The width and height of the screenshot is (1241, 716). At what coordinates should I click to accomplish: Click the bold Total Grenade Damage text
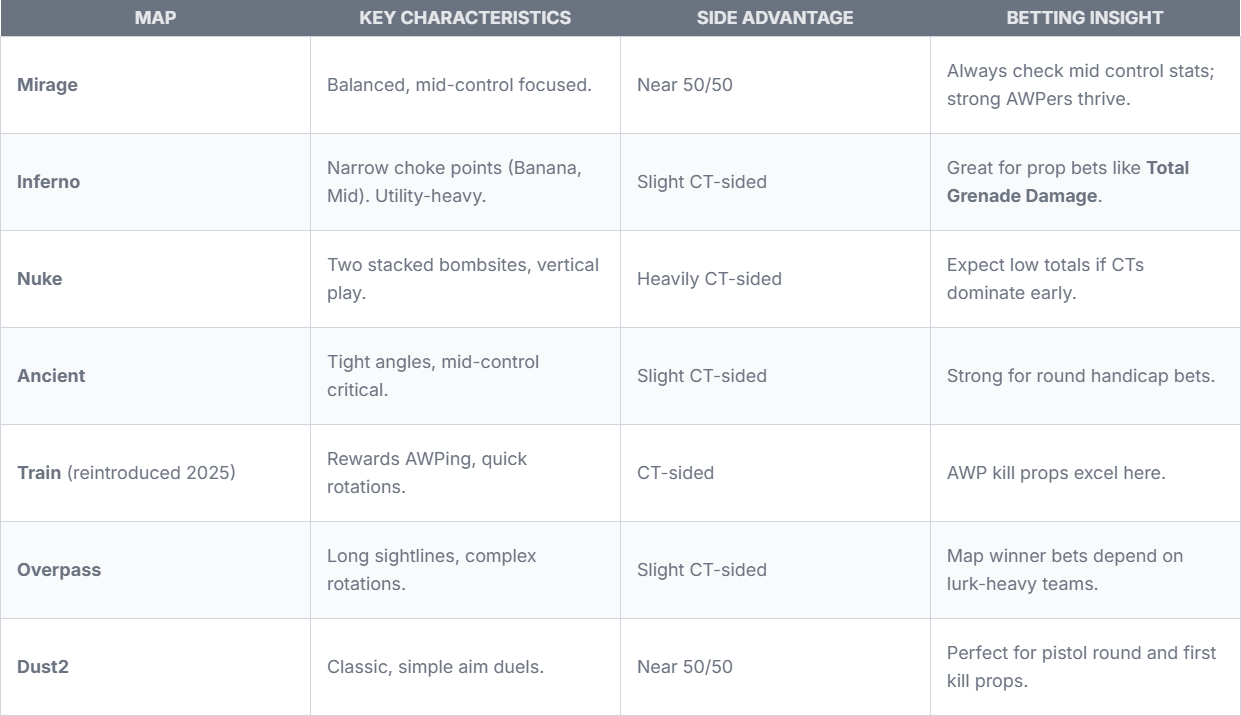1068,182
